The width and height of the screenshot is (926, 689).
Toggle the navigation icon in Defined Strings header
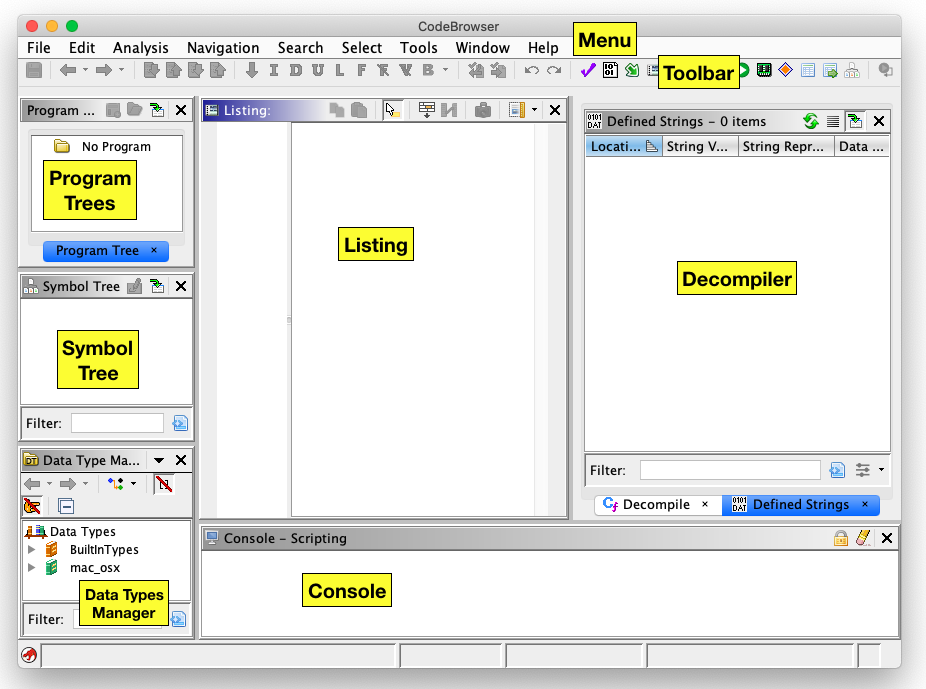[855, 122]
